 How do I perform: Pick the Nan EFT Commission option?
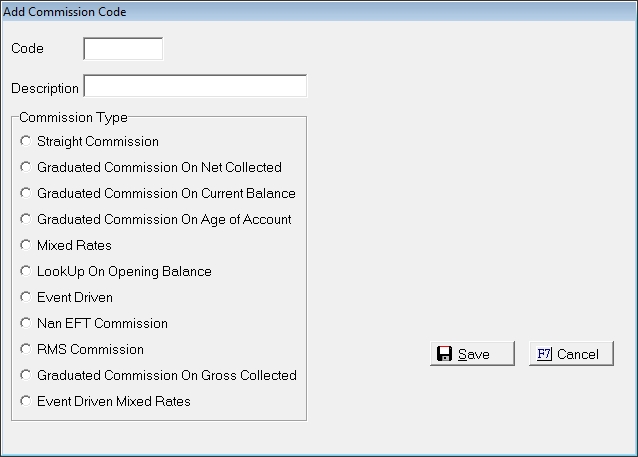pos(26,324)
